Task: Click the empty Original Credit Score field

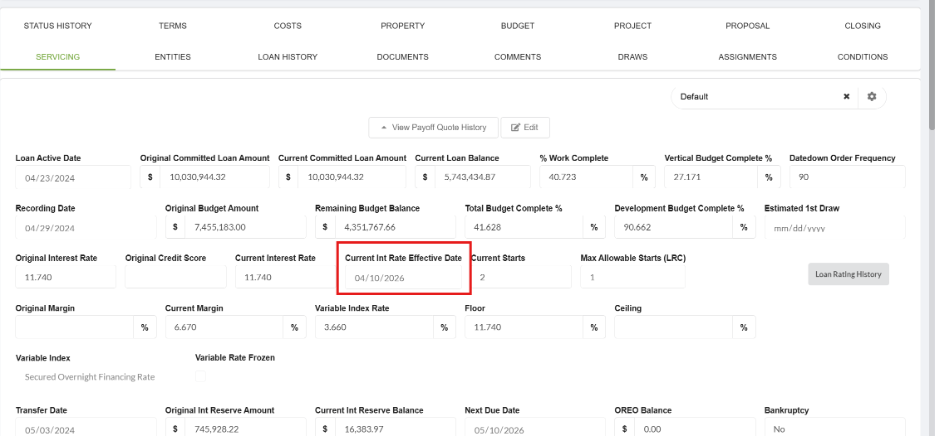Action: (x=176, y=277)
